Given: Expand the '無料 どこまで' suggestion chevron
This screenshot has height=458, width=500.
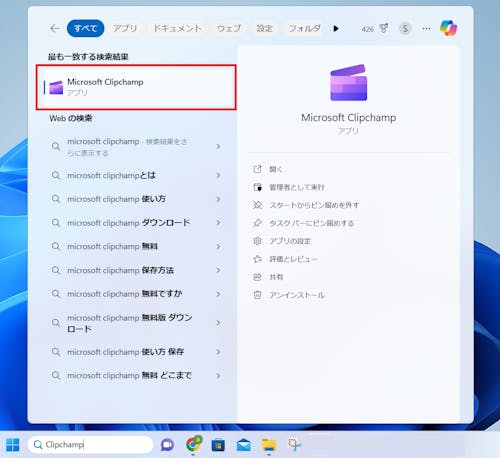Looking at the screenshot, I should point(218,375).
